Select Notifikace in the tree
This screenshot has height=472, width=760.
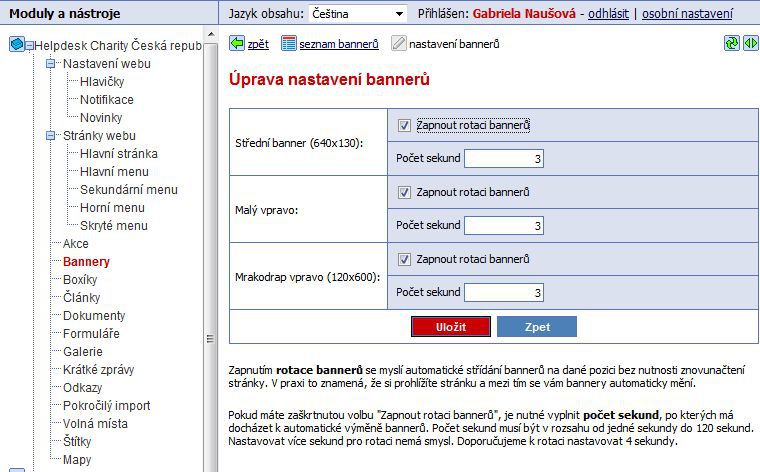[107, 99]
